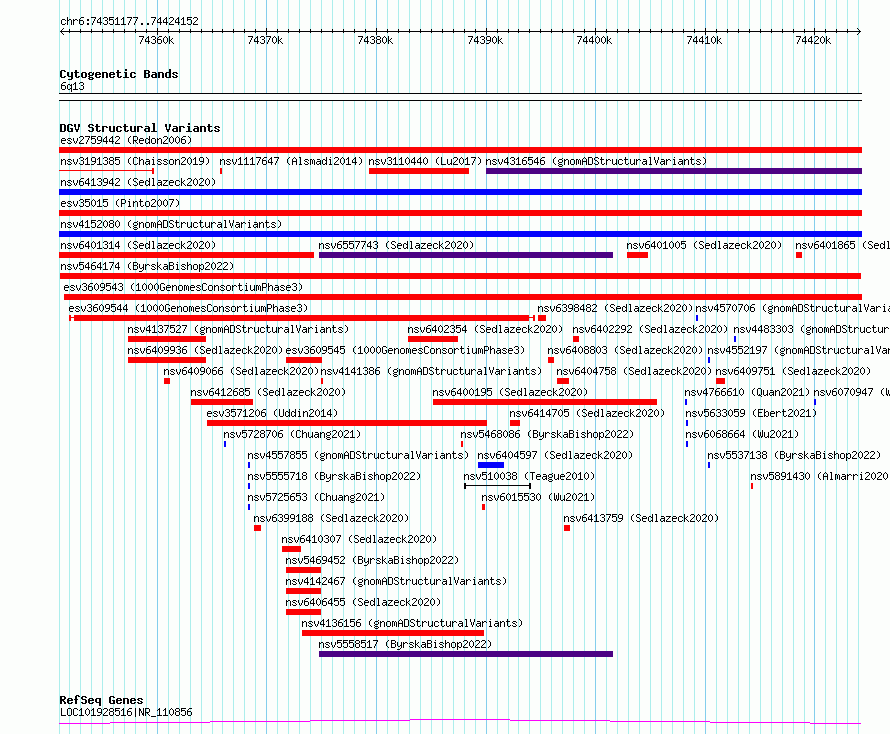Open nsv6413759 (Sedlazeck2020) label
This screenshot has width=890, height=734.
641,518
